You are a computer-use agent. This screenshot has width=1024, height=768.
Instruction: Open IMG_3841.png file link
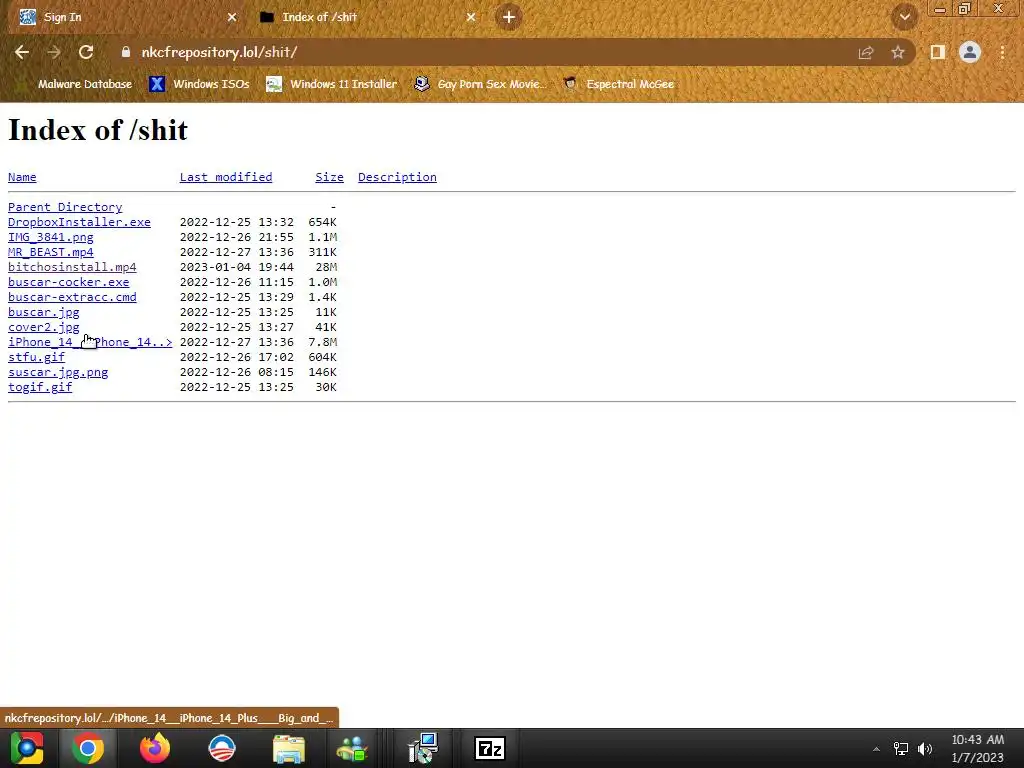click(50, 237)
